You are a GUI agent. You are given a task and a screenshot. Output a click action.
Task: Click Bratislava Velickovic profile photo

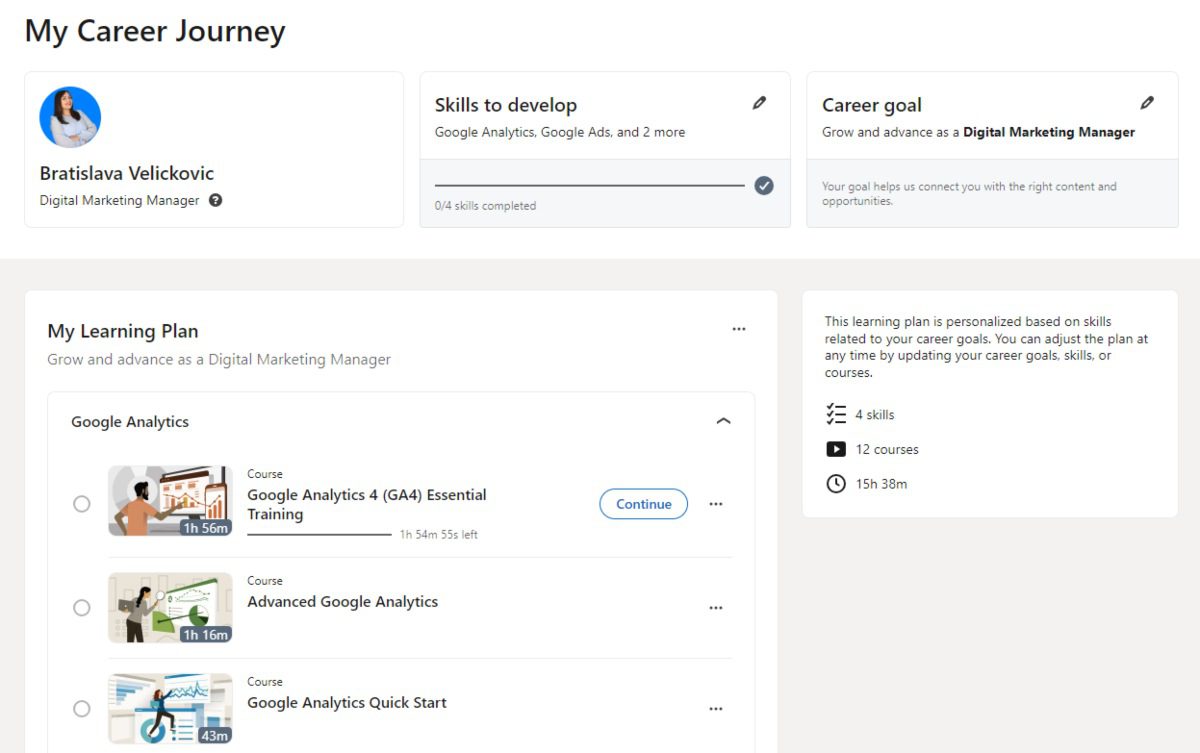(x=70, y=117)
